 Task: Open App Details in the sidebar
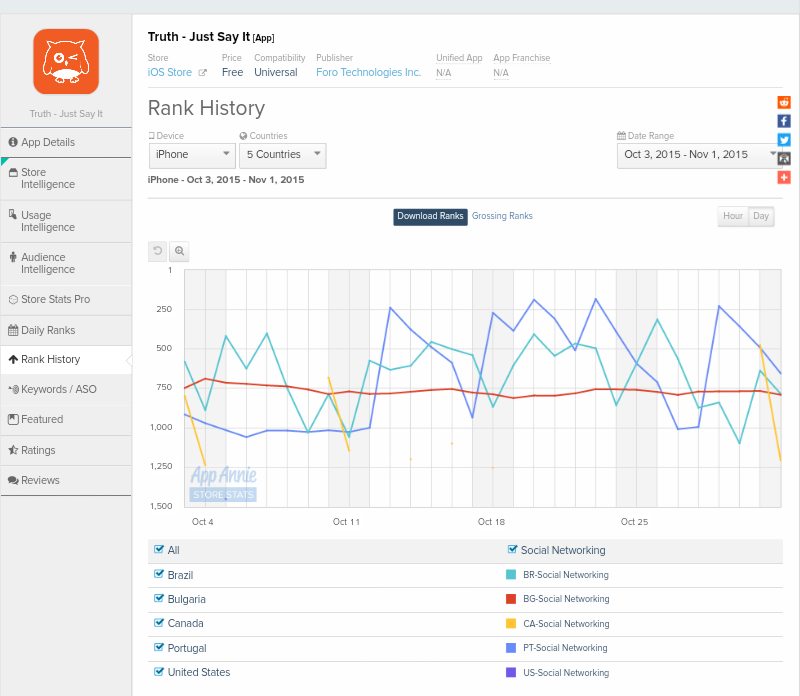point(66,142)
